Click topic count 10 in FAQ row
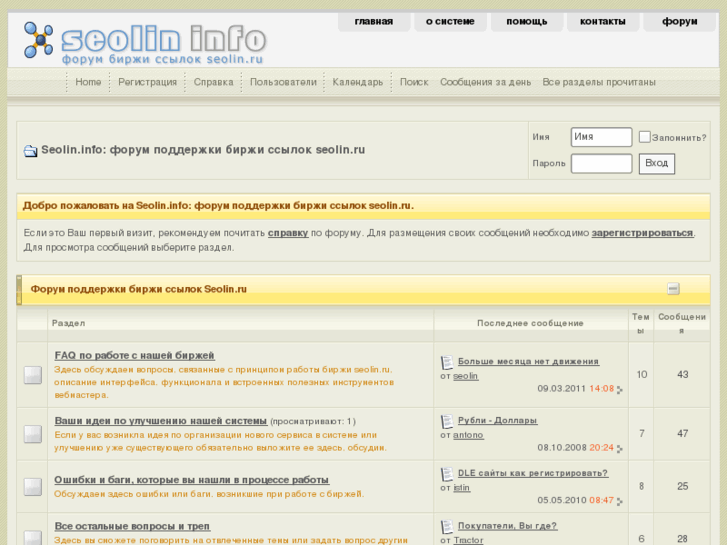The width and height of the screenshot is (727, 545). point(642,374)
